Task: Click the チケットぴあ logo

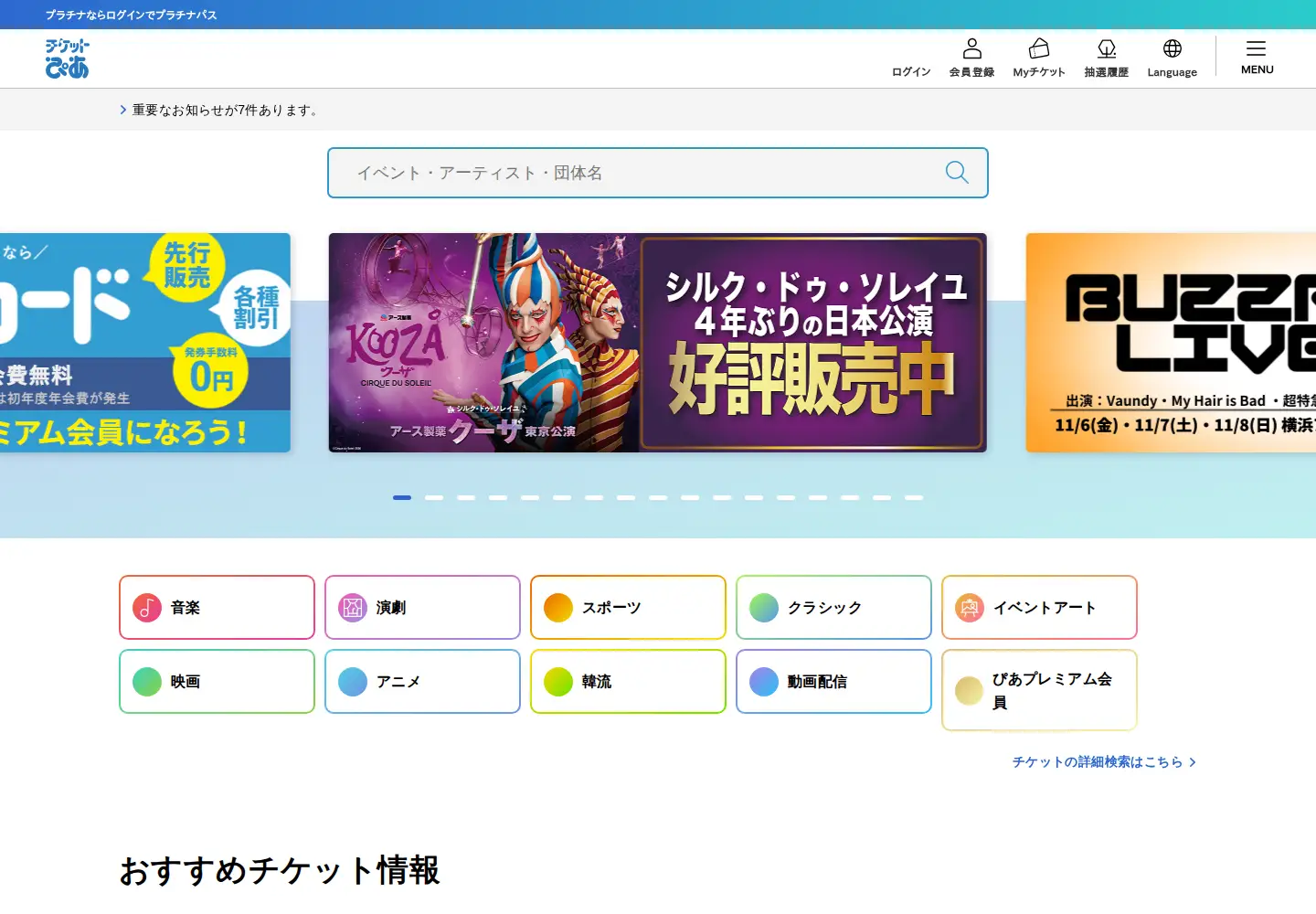Action: click(x=68, y=58)
